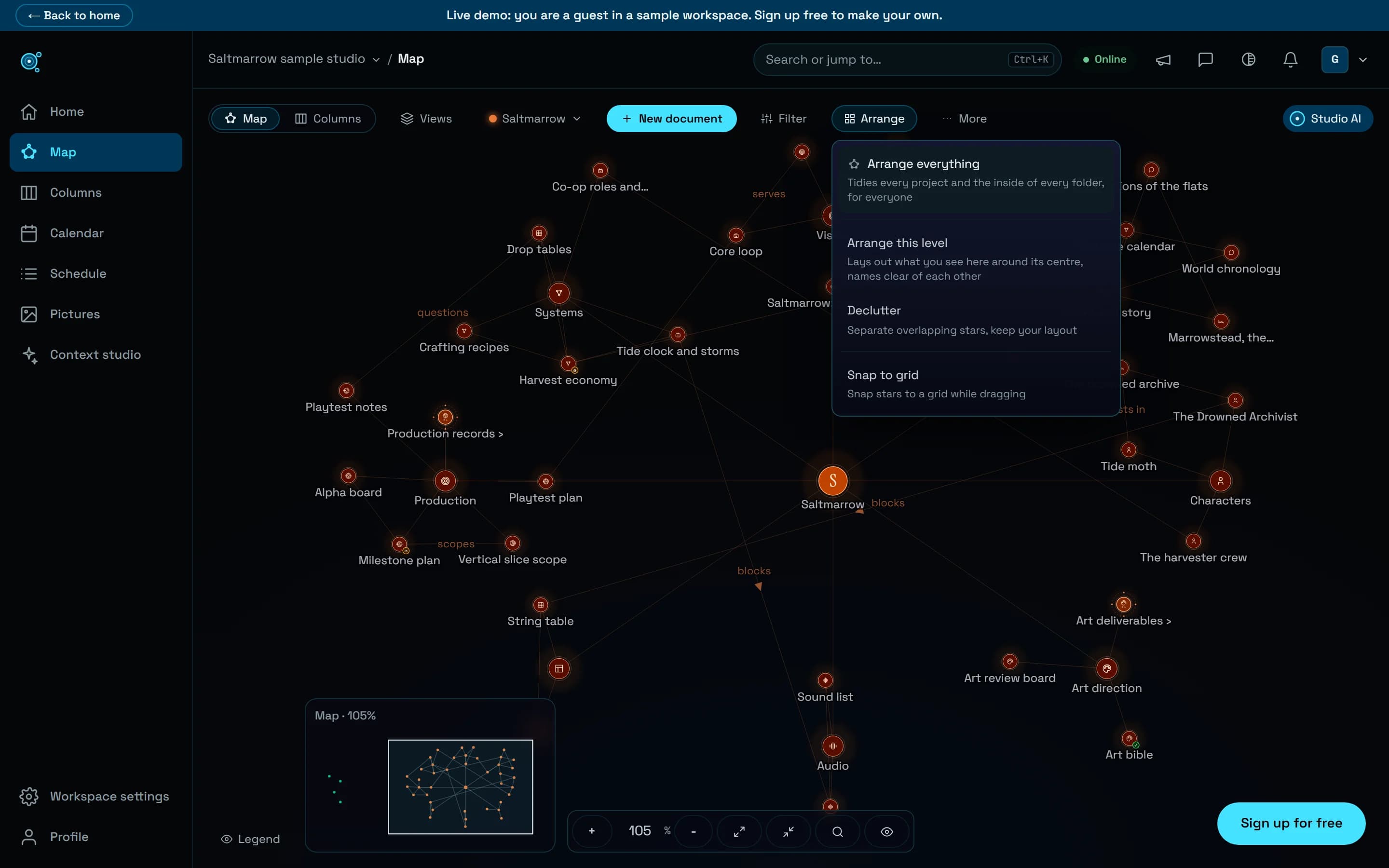The width and height of the screenshot is (1389, 868).
Task: Switch to Map view toggle
Action: point(245,119)
